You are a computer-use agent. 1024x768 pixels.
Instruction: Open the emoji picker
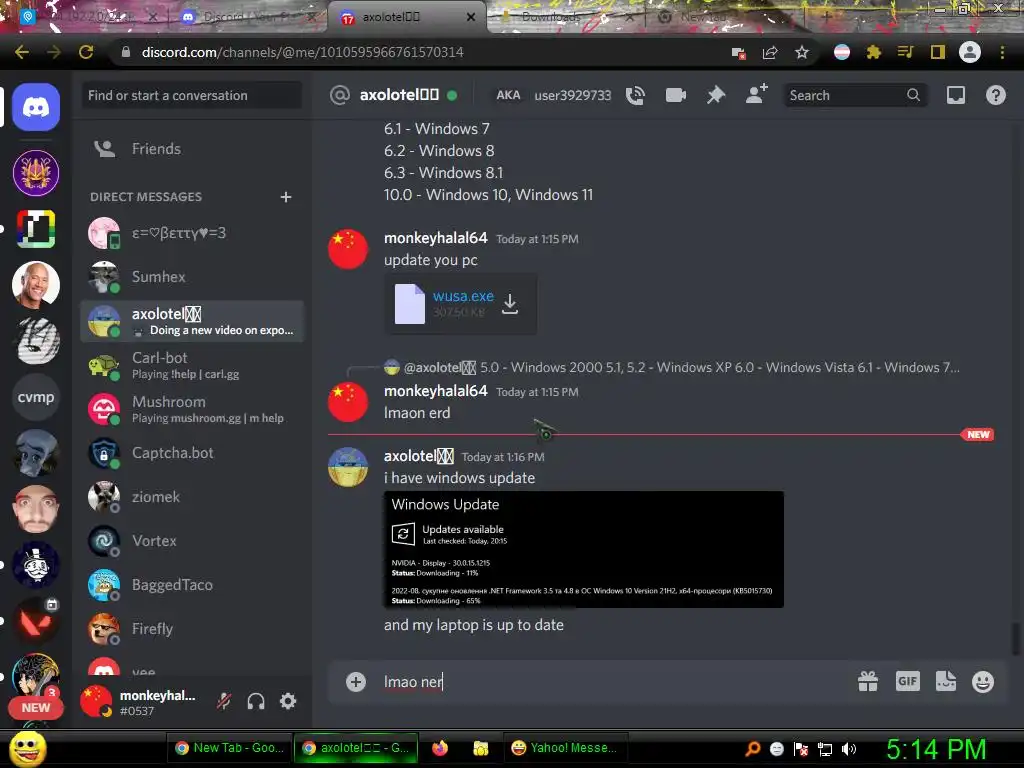pyautogui.click(x=983, y=682)
